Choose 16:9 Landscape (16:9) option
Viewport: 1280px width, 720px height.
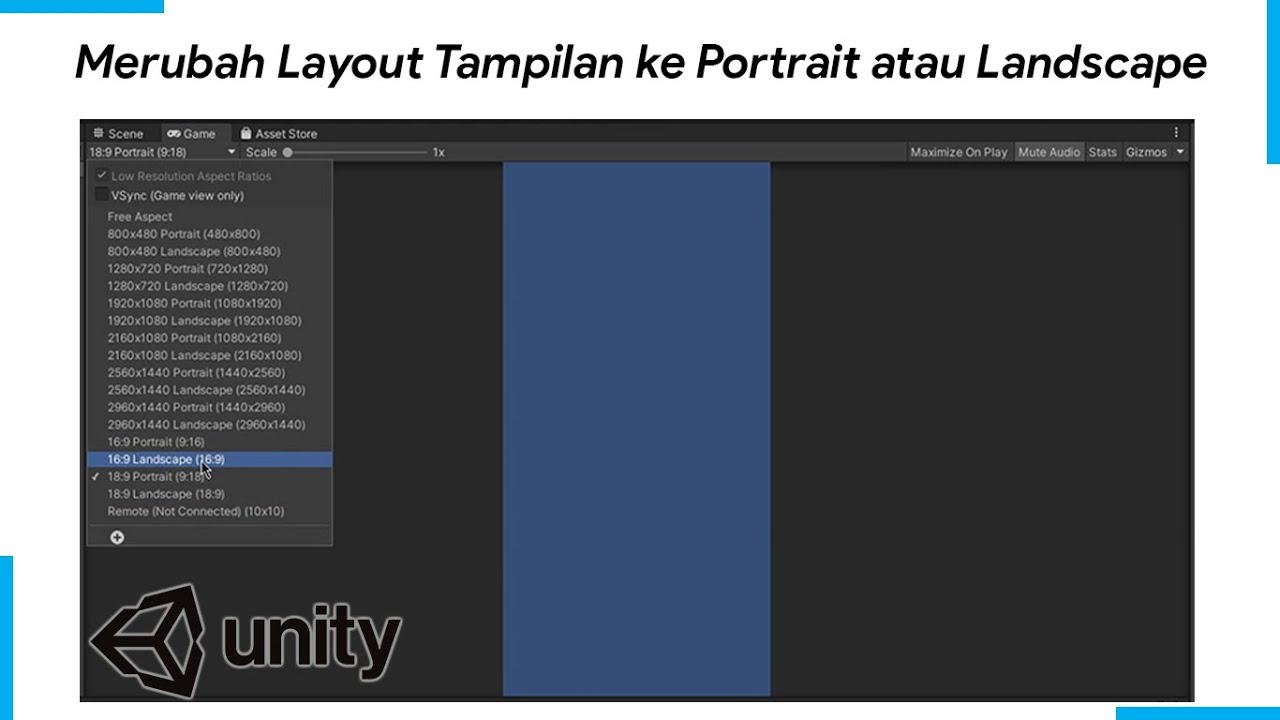click(209, 459)
